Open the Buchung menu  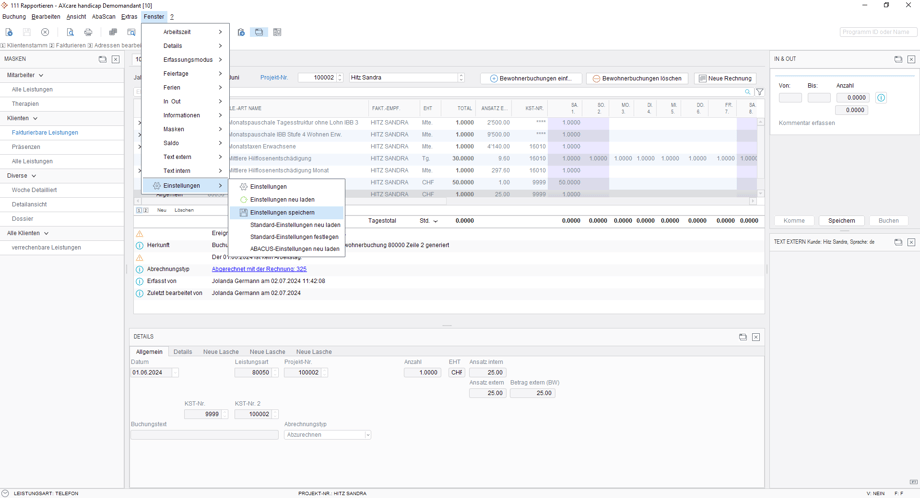click(14, 17)
